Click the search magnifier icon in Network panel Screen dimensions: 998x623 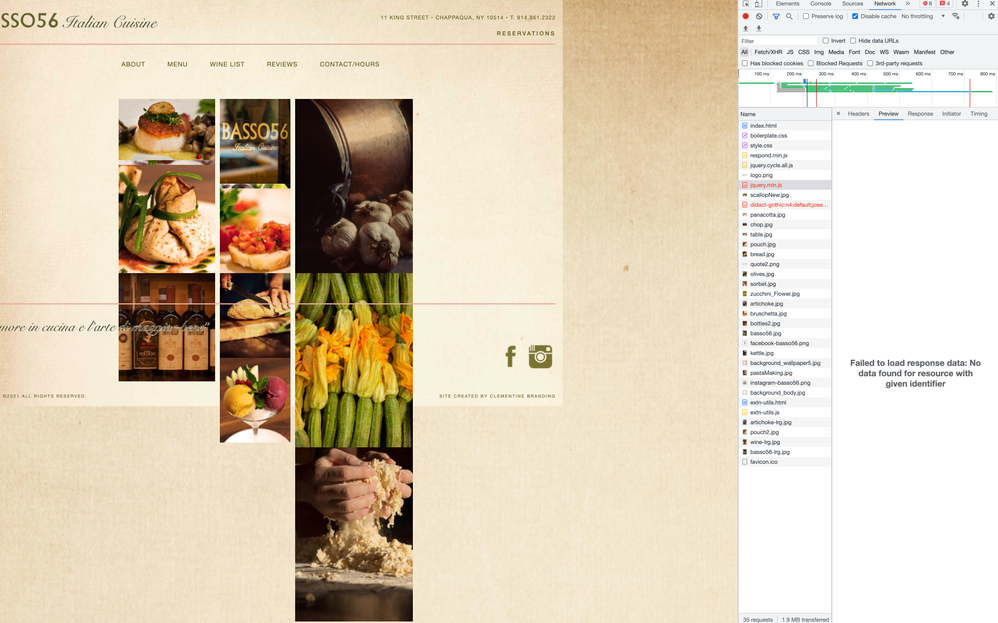click(x=789, y=16)
